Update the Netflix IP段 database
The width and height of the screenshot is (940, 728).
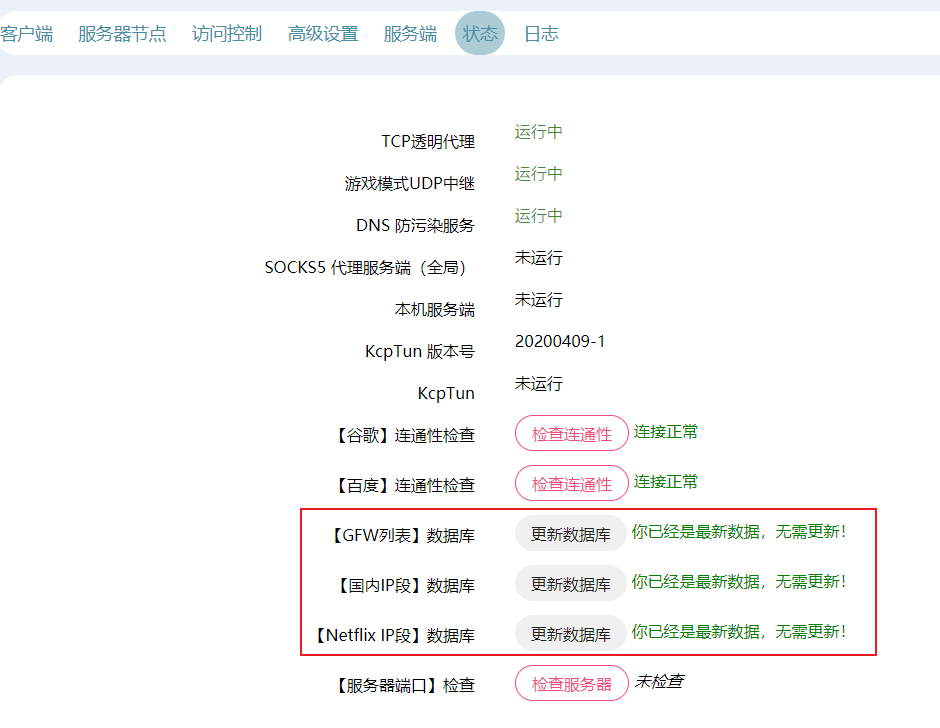pyautogui.click(x=570, y=634)
